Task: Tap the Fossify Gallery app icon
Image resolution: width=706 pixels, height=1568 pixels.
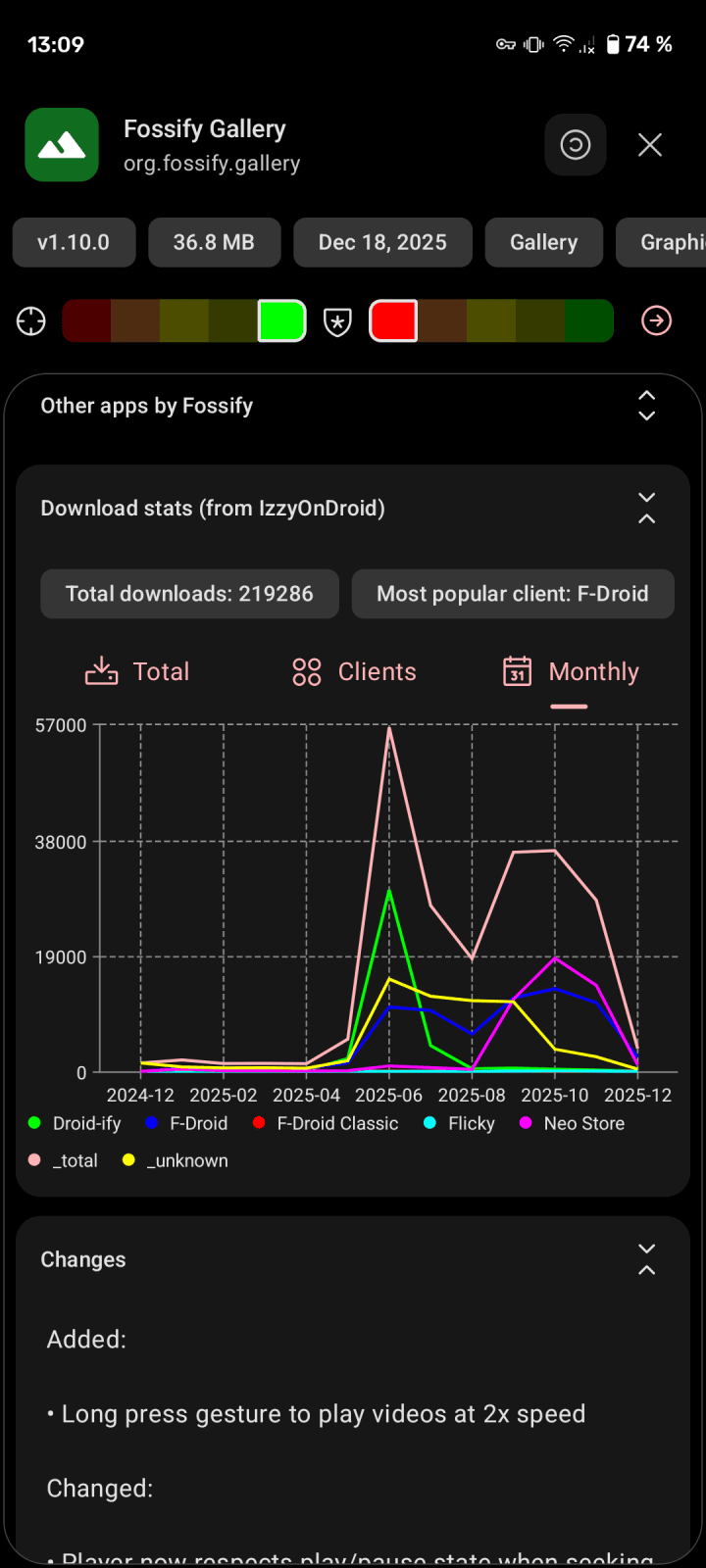Action: [x=61, y=145]
